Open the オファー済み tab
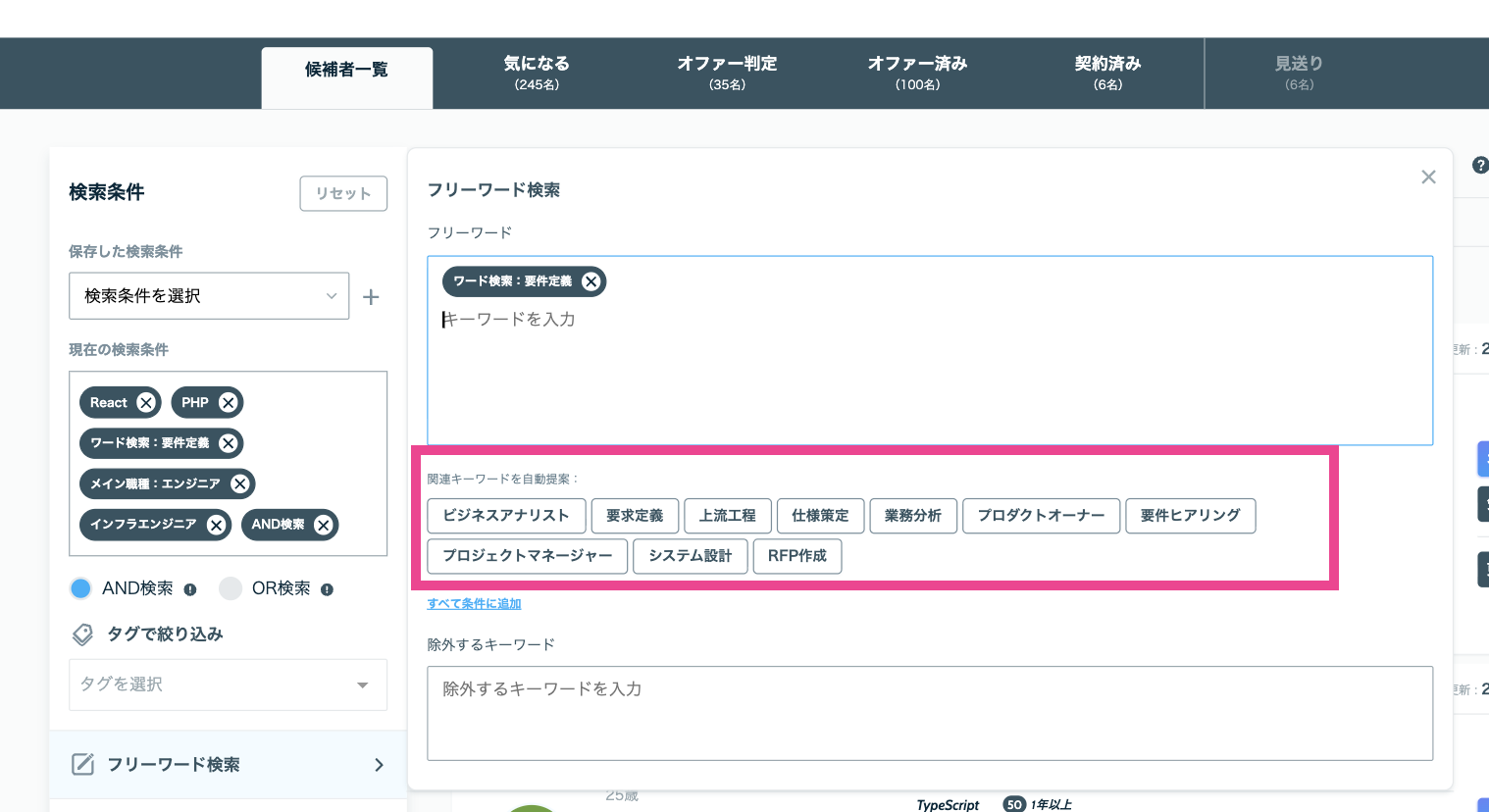This screenshot has height=812, width=1489. [917, 73]
